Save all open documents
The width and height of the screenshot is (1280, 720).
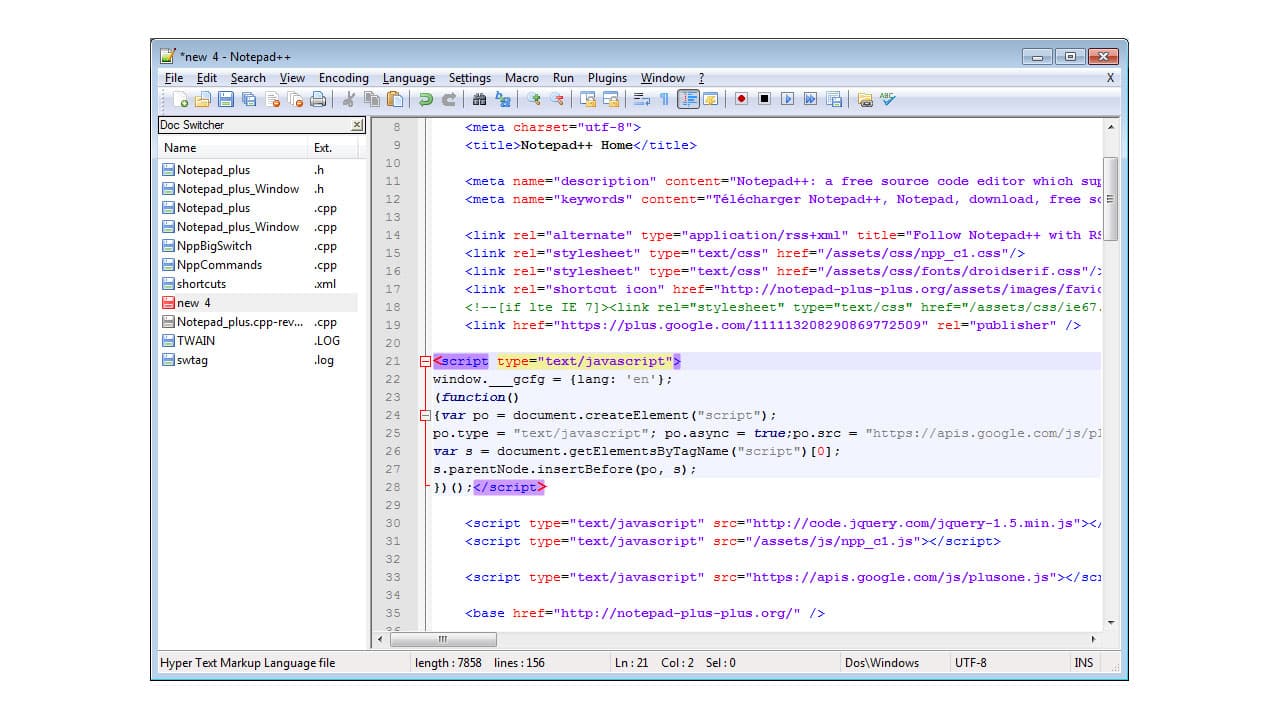point(248,99)
